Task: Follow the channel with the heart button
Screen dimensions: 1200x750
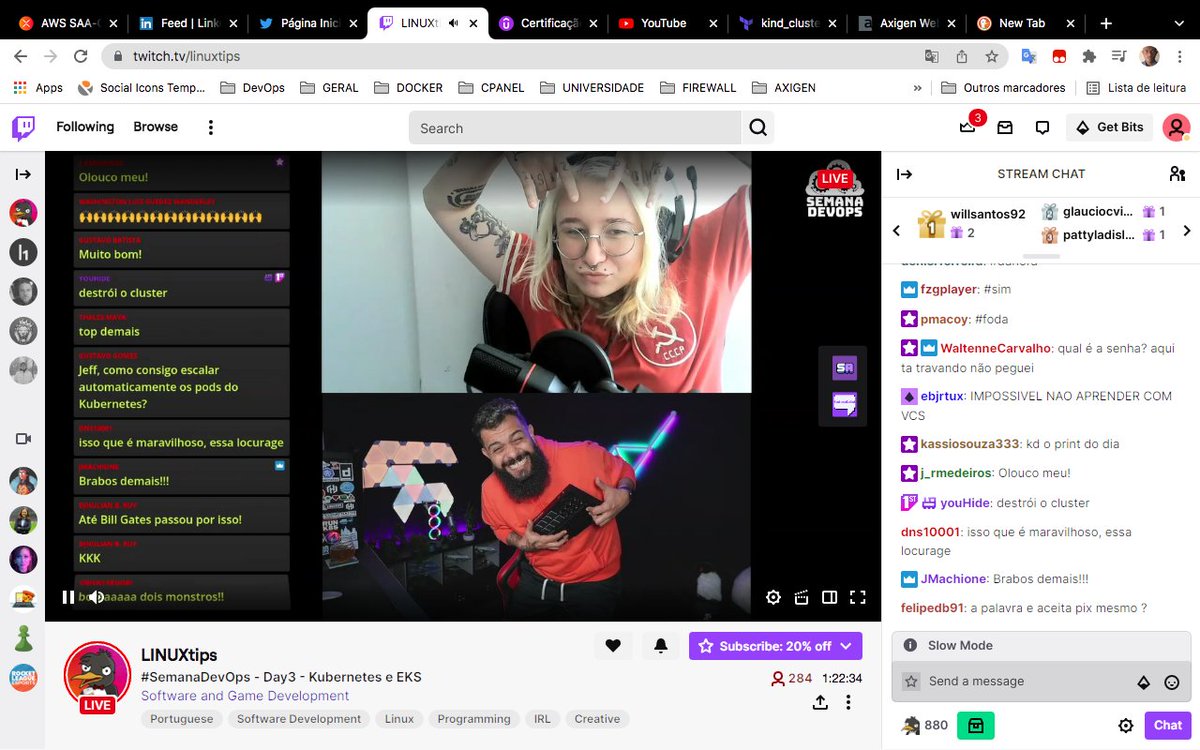Action: click(x=613, y=646)
